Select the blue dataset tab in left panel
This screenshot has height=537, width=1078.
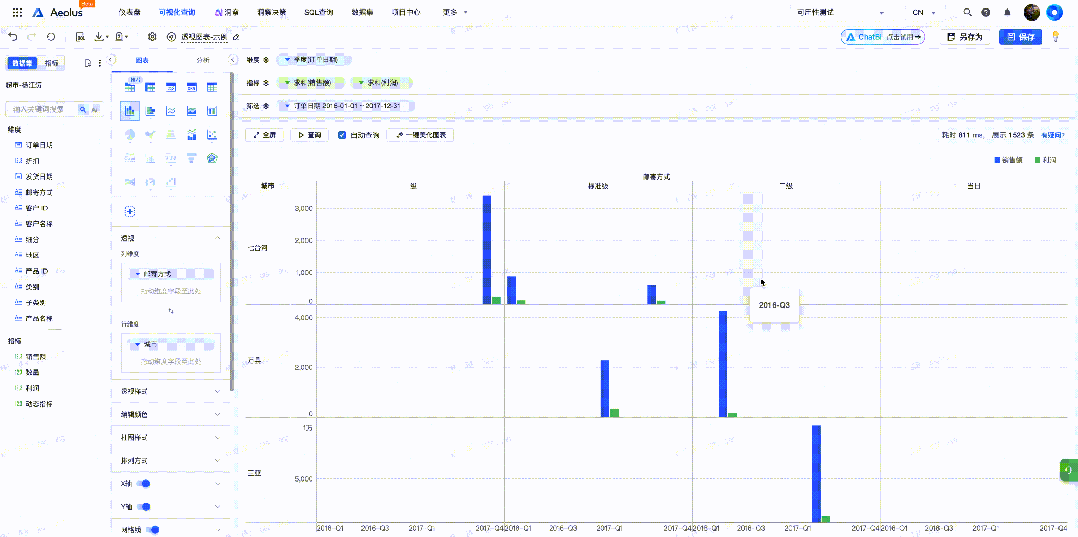23,63
